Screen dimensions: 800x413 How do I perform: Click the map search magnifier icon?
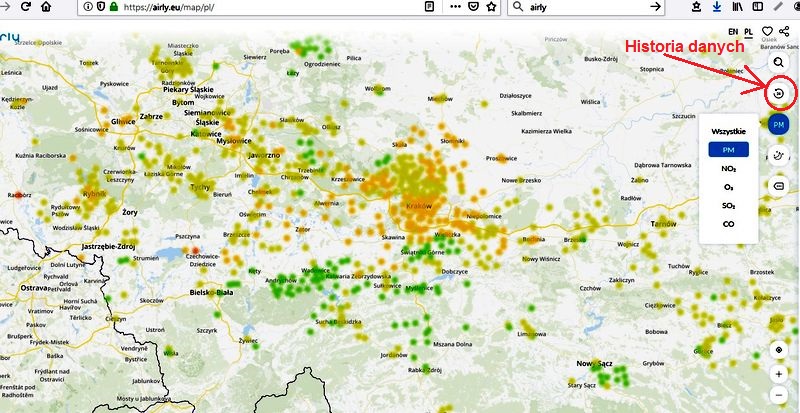778,62
